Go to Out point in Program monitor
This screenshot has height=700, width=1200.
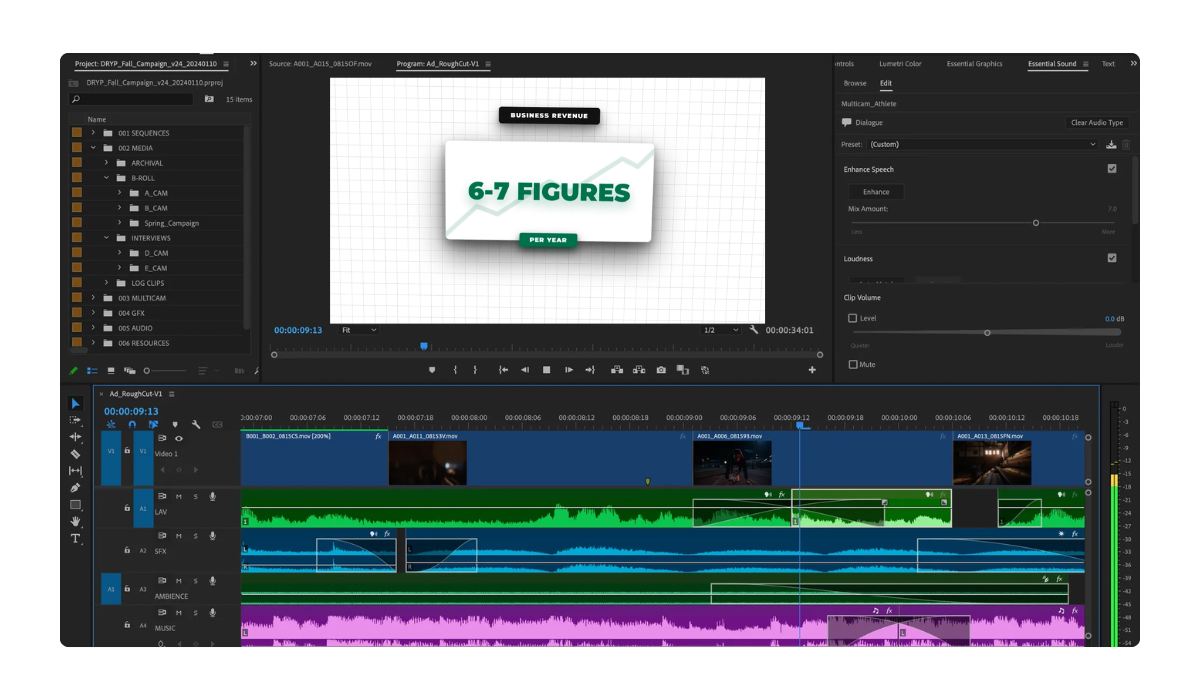590,370
